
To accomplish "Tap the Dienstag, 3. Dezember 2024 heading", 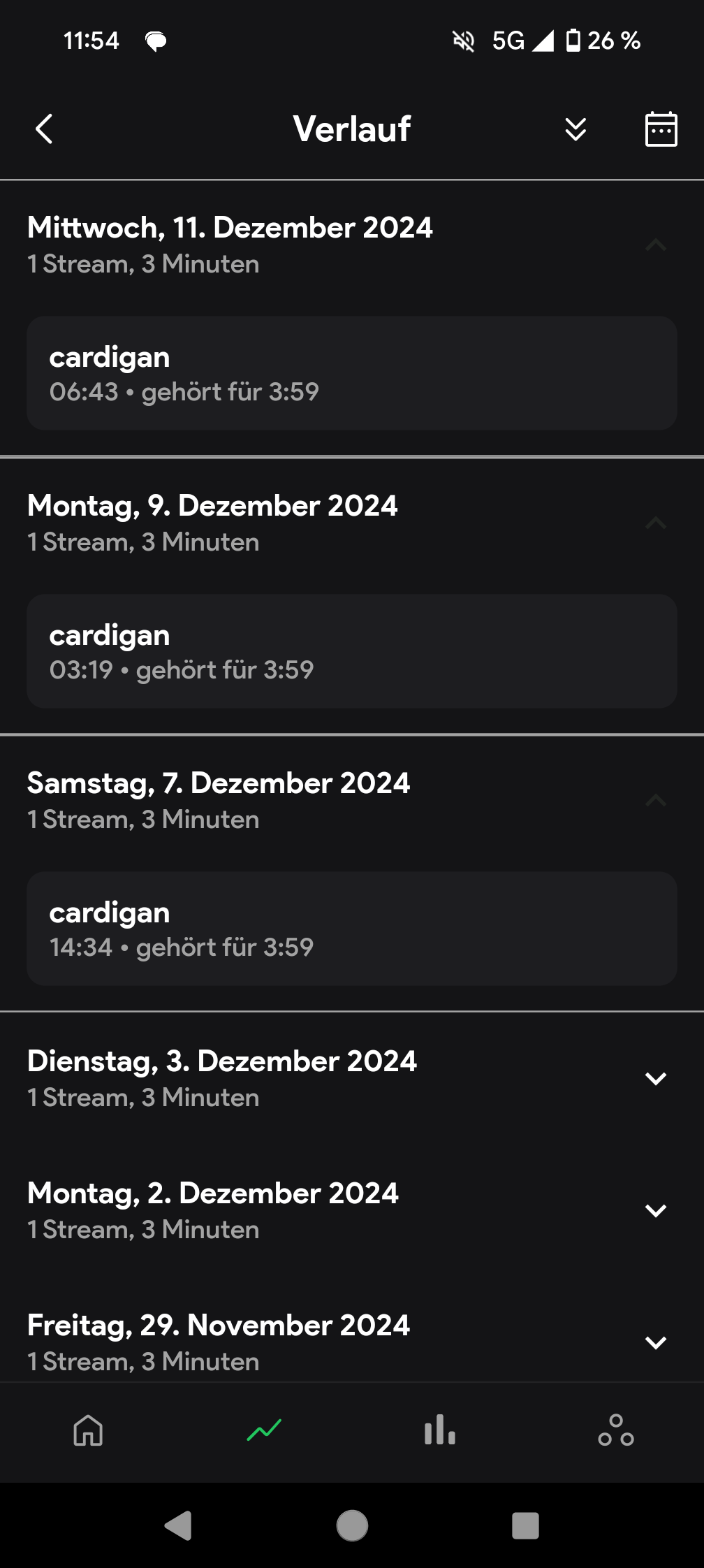I will click(222, 1061).
